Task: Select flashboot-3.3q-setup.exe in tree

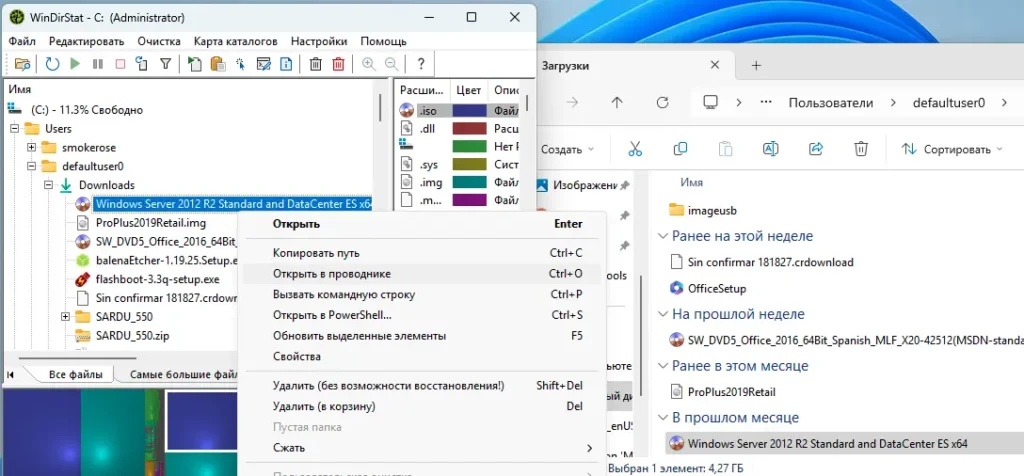Action: click(157, 279)
